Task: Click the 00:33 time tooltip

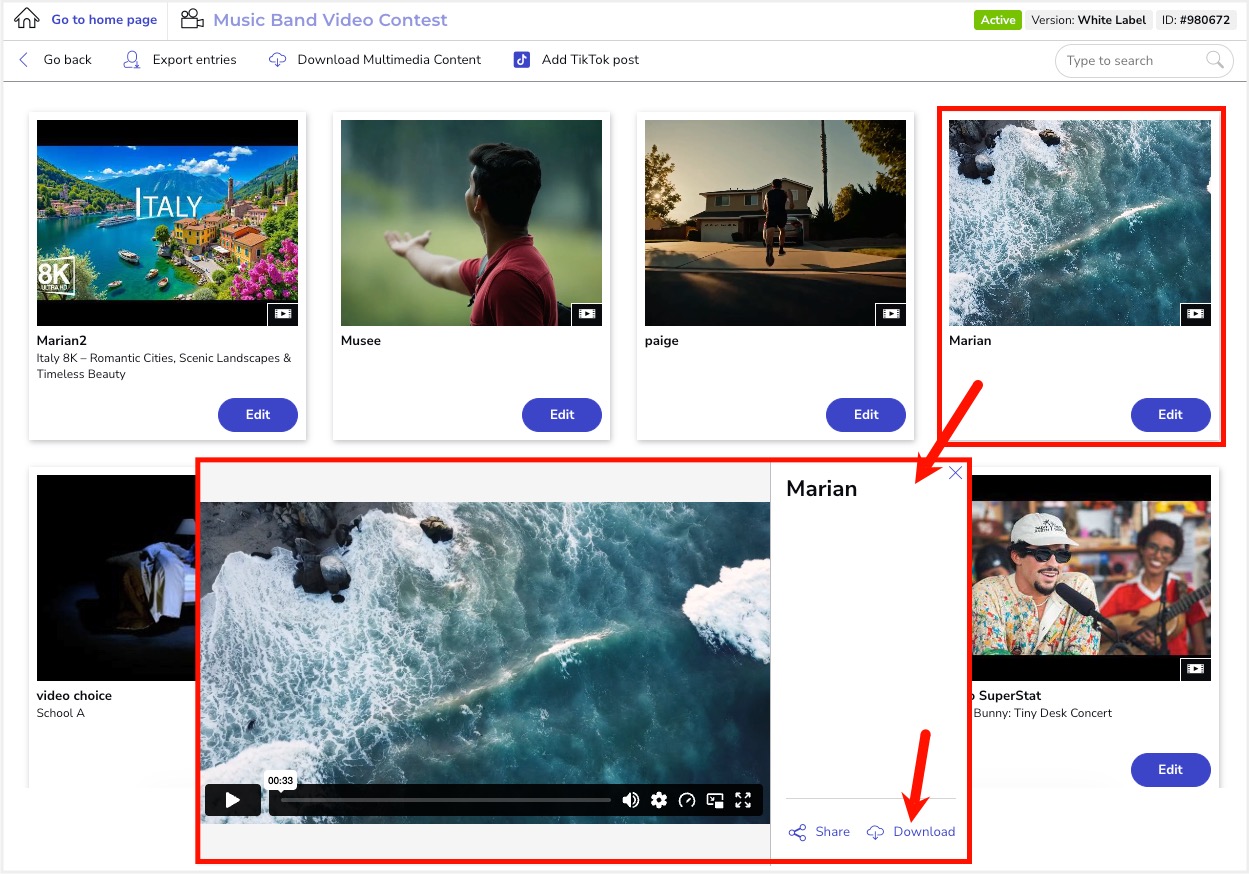Action: tap(281, 780)
